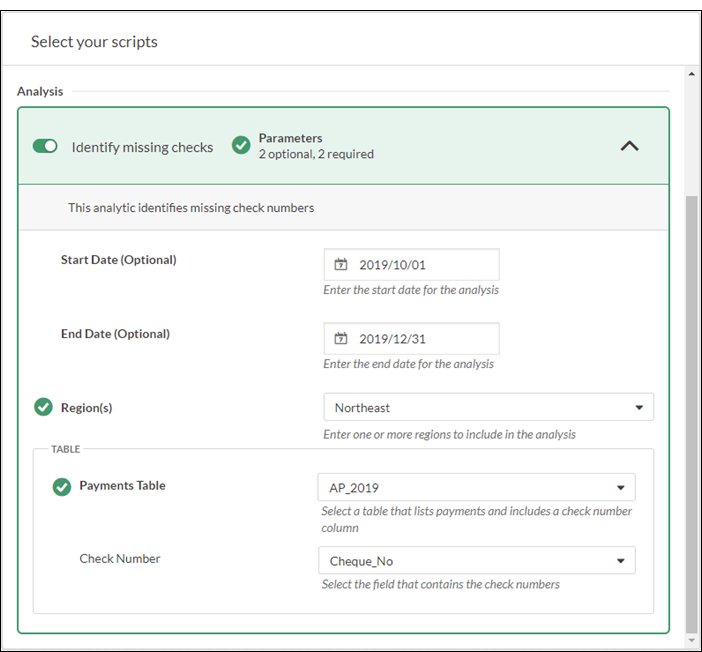The height and width of the screenshot is (652, 702).
Task: Click the Select your scripts title
Action: point(94,42)
